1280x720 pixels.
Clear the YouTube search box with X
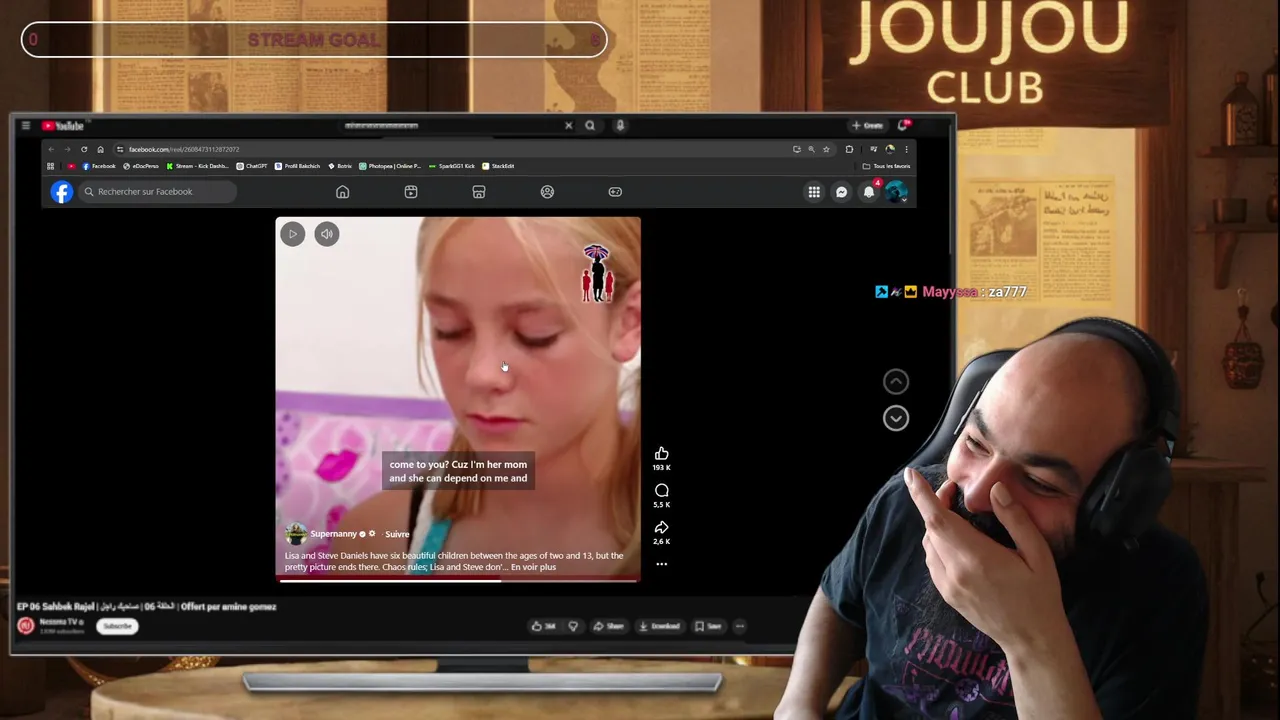[569, 126]
